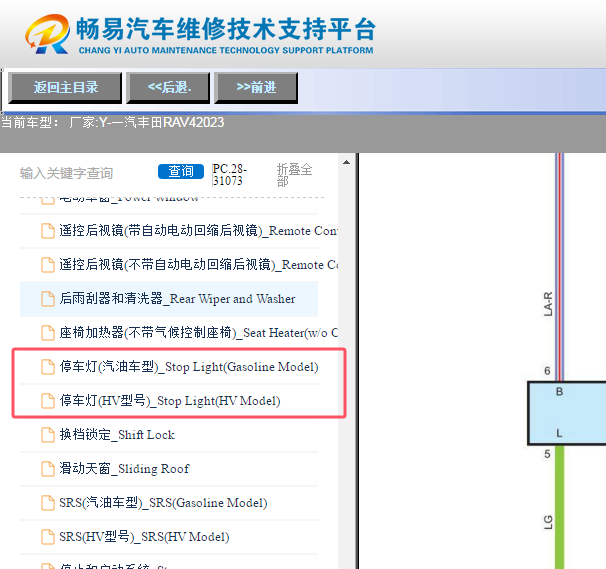This screenshot has height=569, width=606.
Task: Click document icon beside 遥控后视镜(带自动电动回缩后视镜)
Action: 48,231
